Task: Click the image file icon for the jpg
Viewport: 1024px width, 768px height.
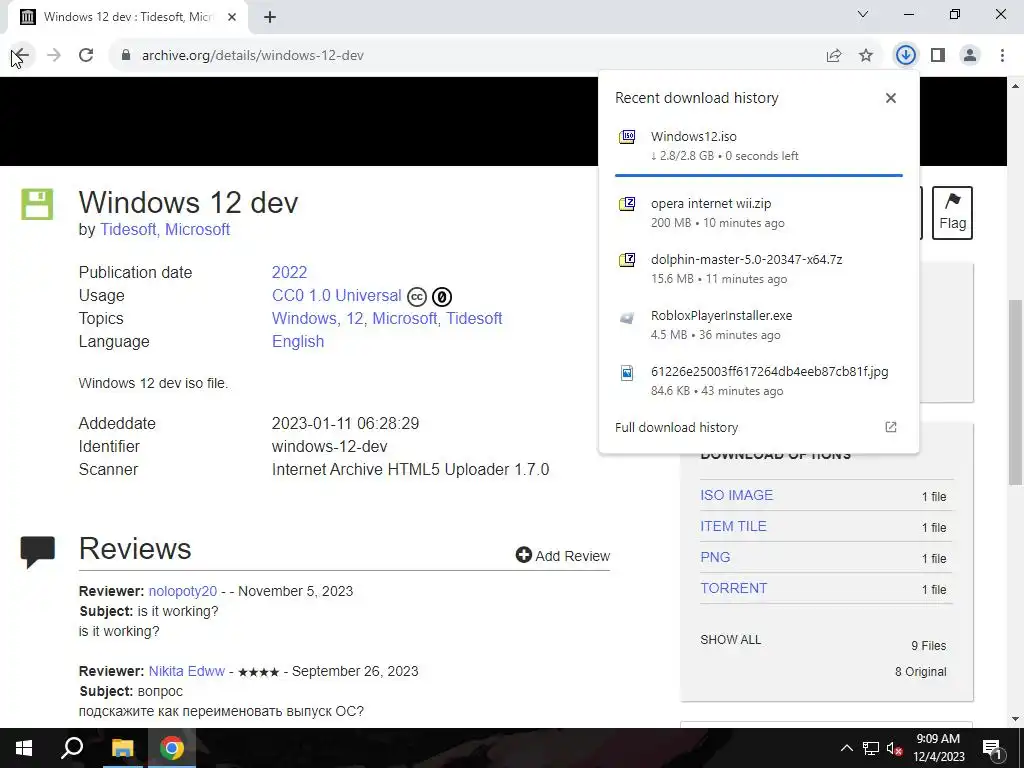Action: pos(627,373)
